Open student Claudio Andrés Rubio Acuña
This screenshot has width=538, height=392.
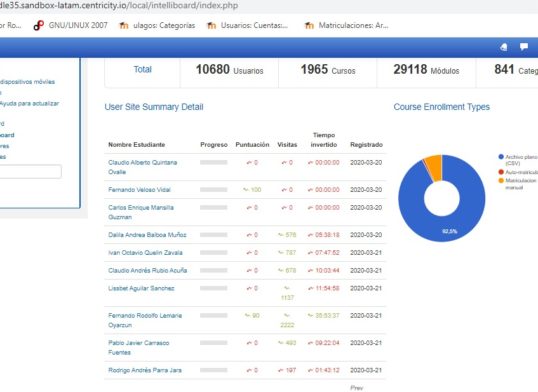pos(148,270)
